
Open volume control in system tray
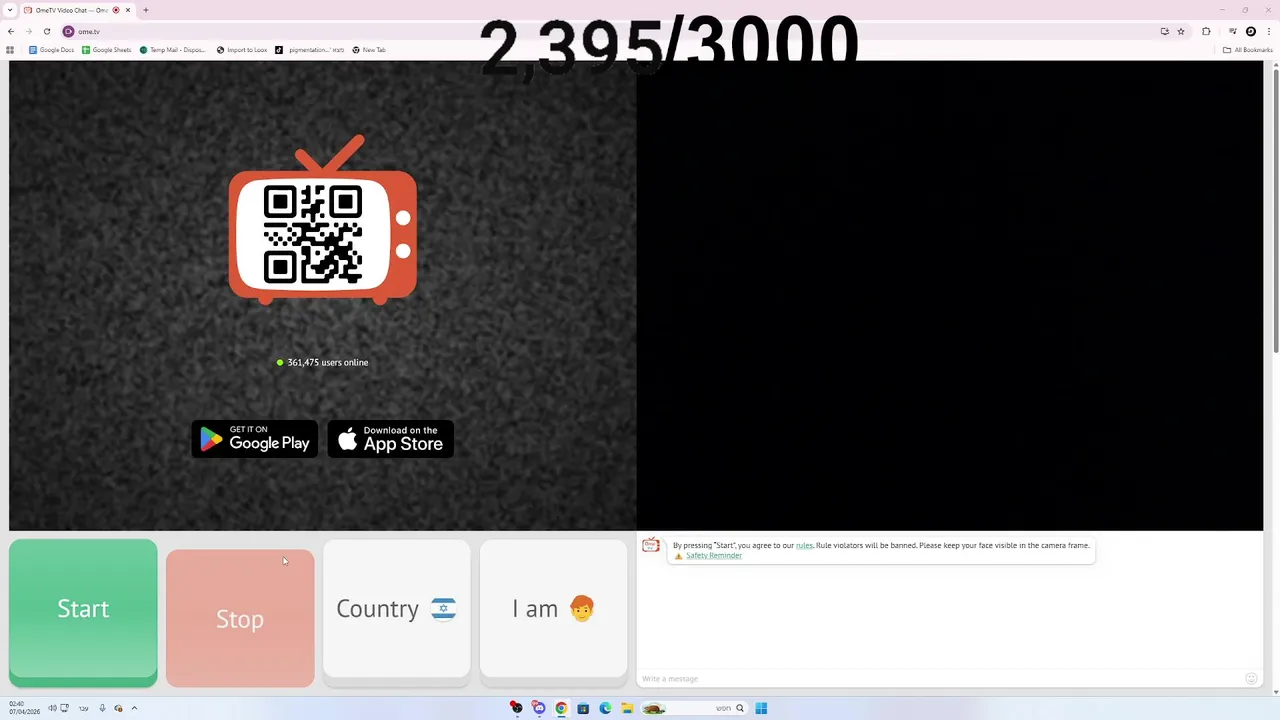[52, 708]
